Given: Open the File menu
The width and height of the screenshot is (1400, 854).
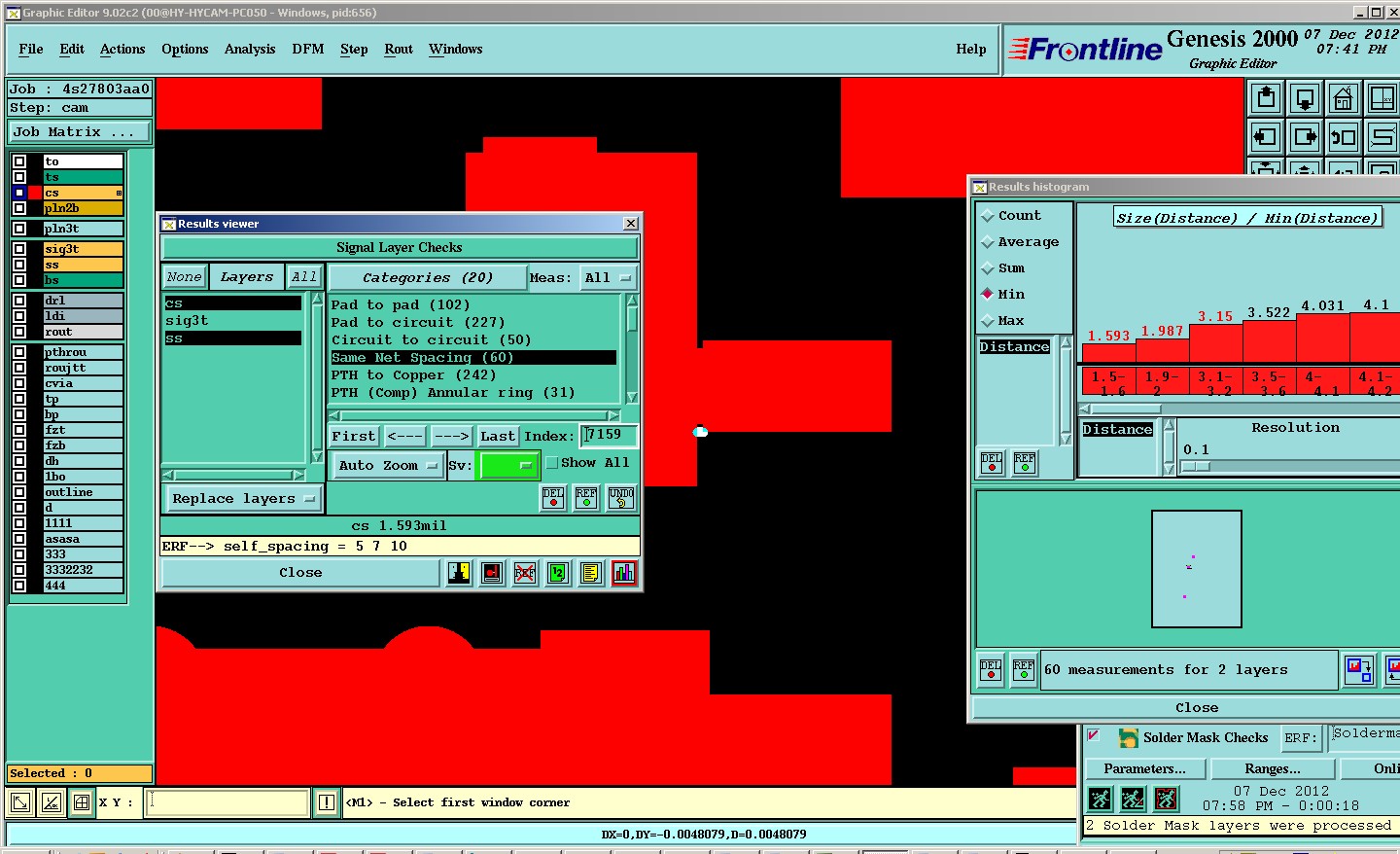Looking at the screenshot, I should pos(31,50).
